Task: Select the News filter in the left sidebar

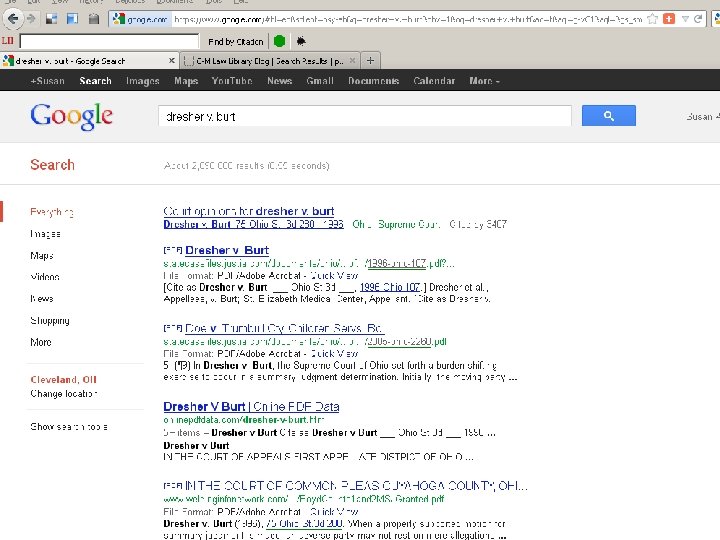Action: 42,298
